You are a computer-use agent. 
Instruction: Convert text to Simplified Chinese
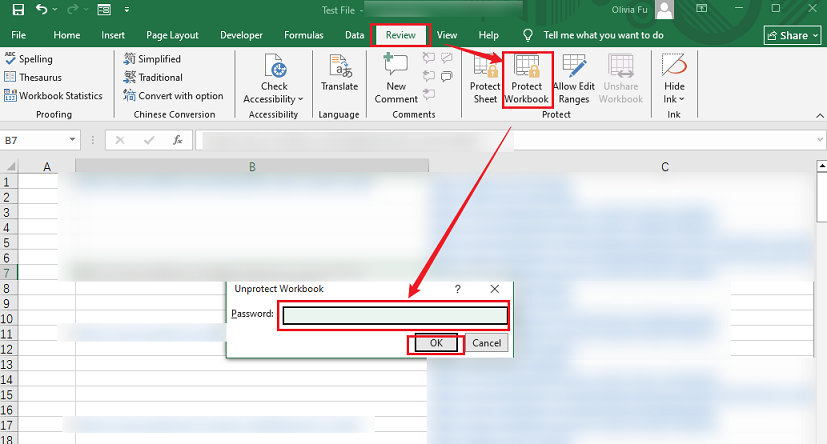click(152, 59)
